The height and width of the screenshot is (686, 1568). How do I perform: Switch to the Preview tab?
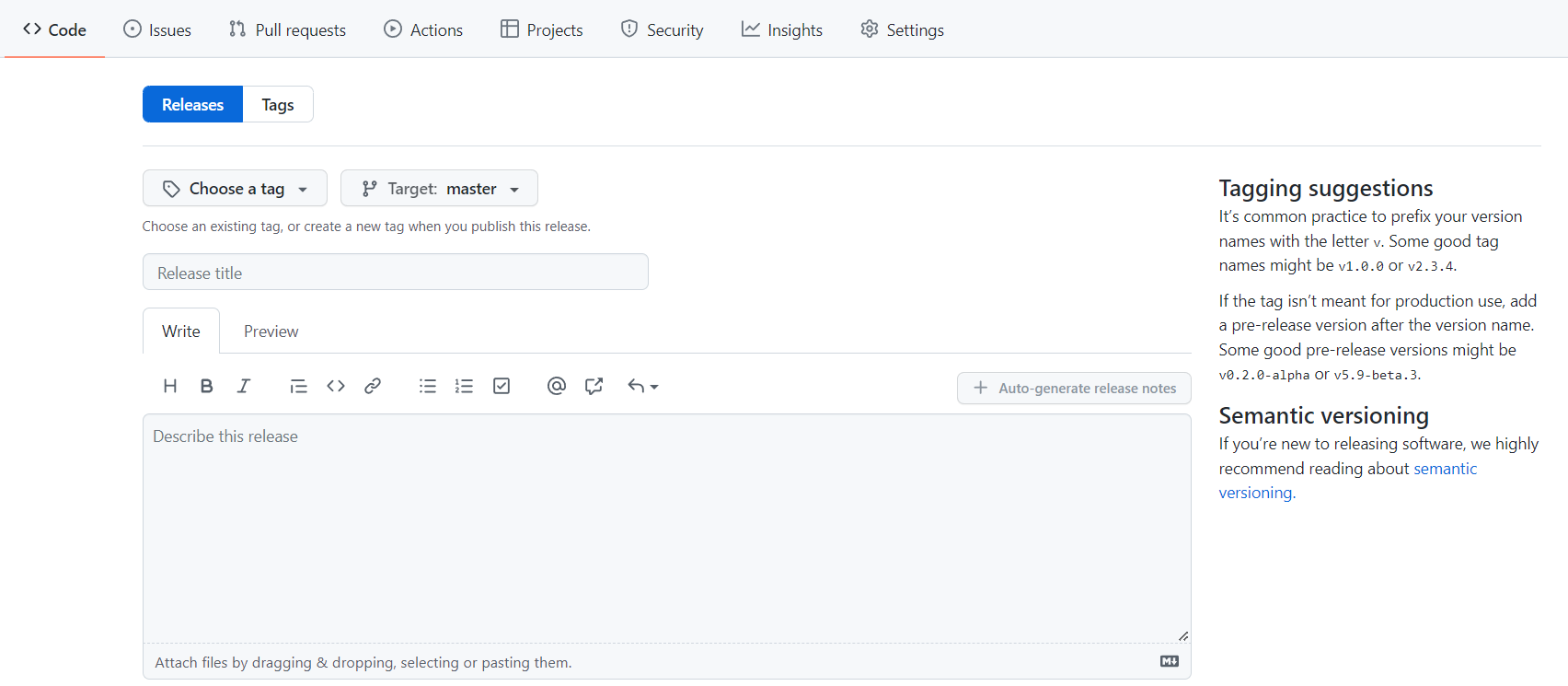(271, 331)
